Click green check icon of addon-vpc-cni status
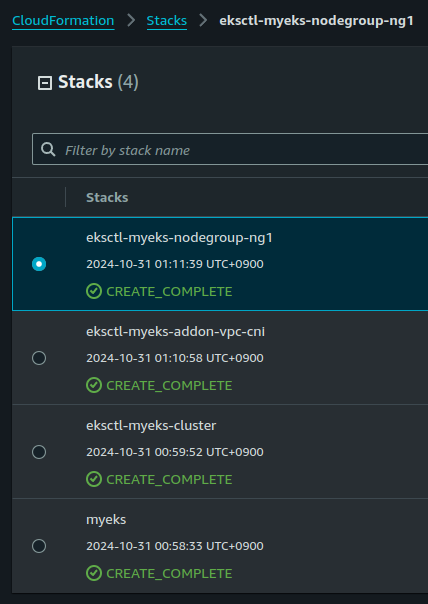The image size is (428, 604). click(x=94, y=385)
